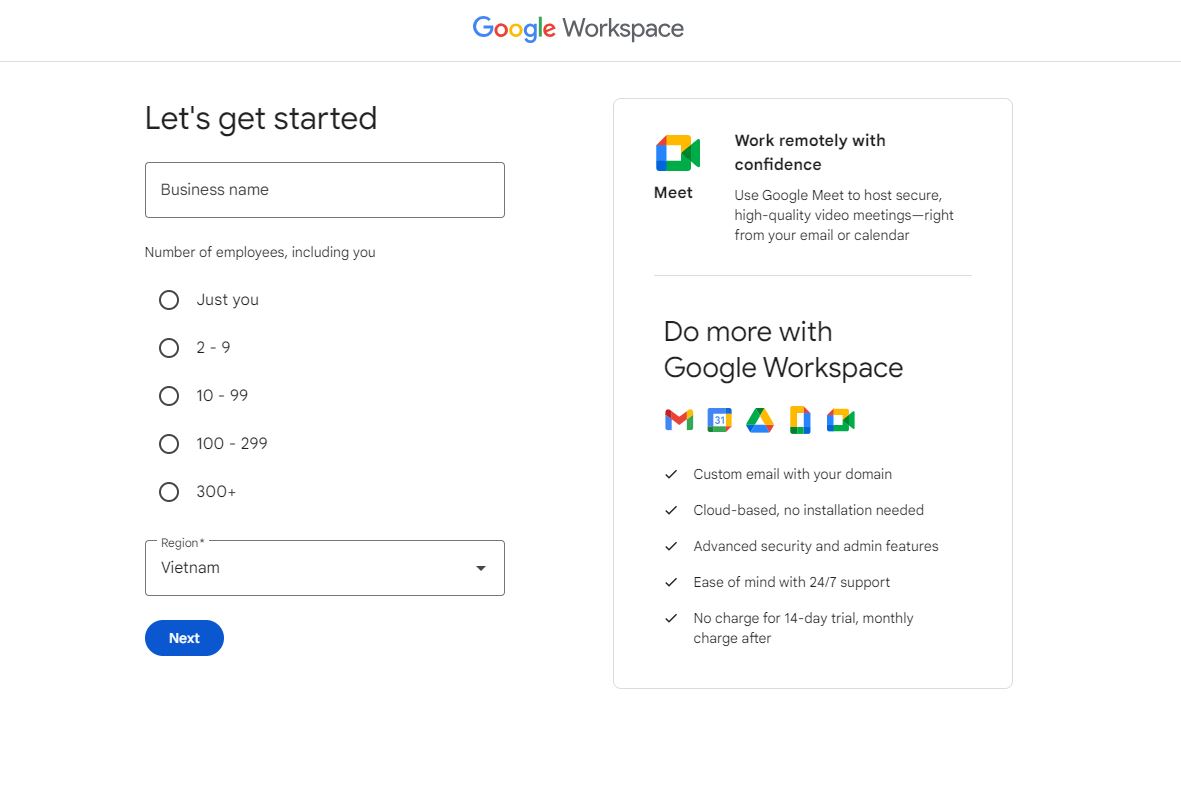1181x792 pixels.
Task: Click checkmark beside Custom email with your domain
Action: 671,474
